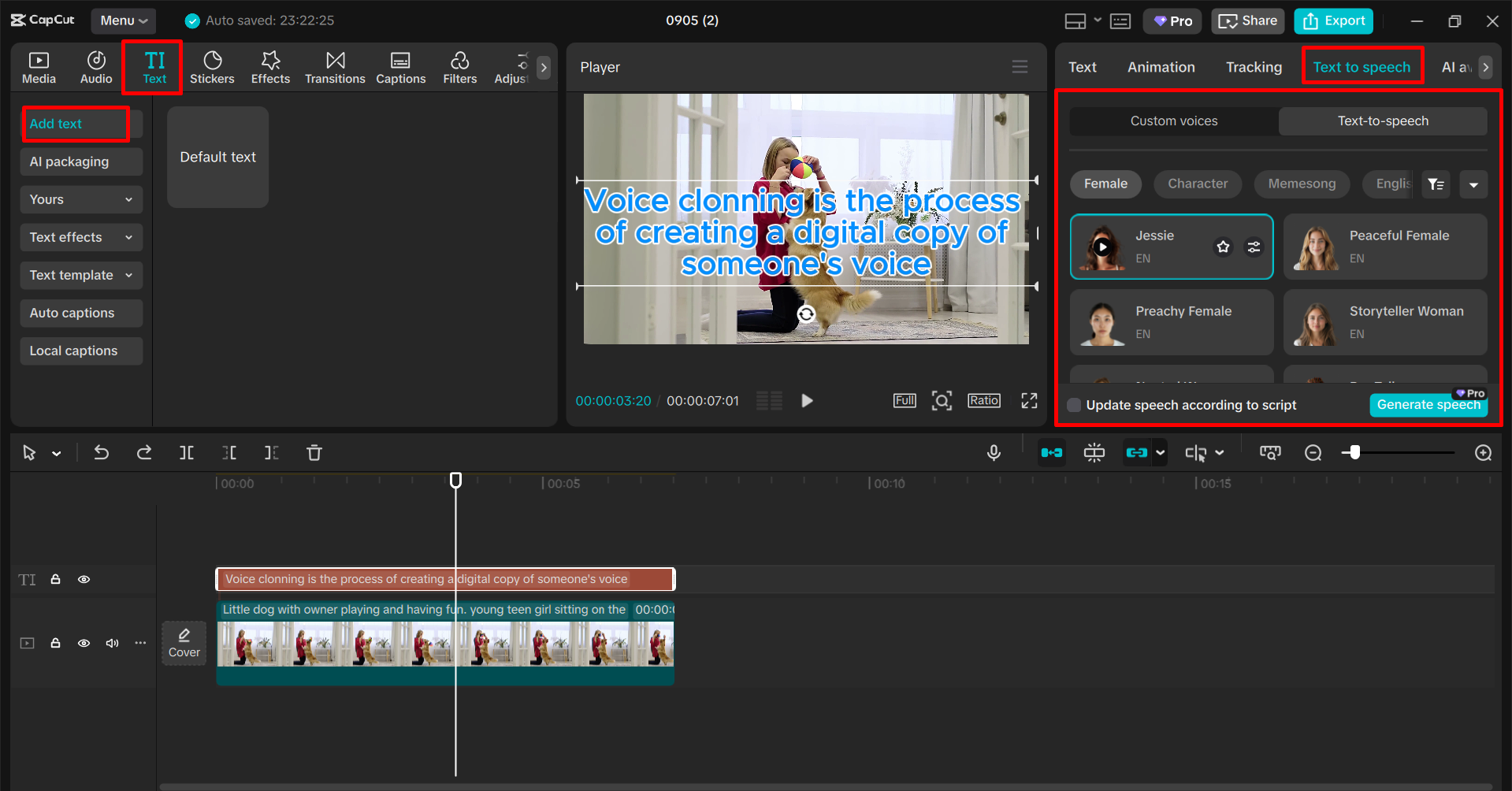Image resolution: width=1512 pixels, height=791 pixels.
Task: Toggle visibility of the text track
Action: pyautogui.click(x=84, y=579)
